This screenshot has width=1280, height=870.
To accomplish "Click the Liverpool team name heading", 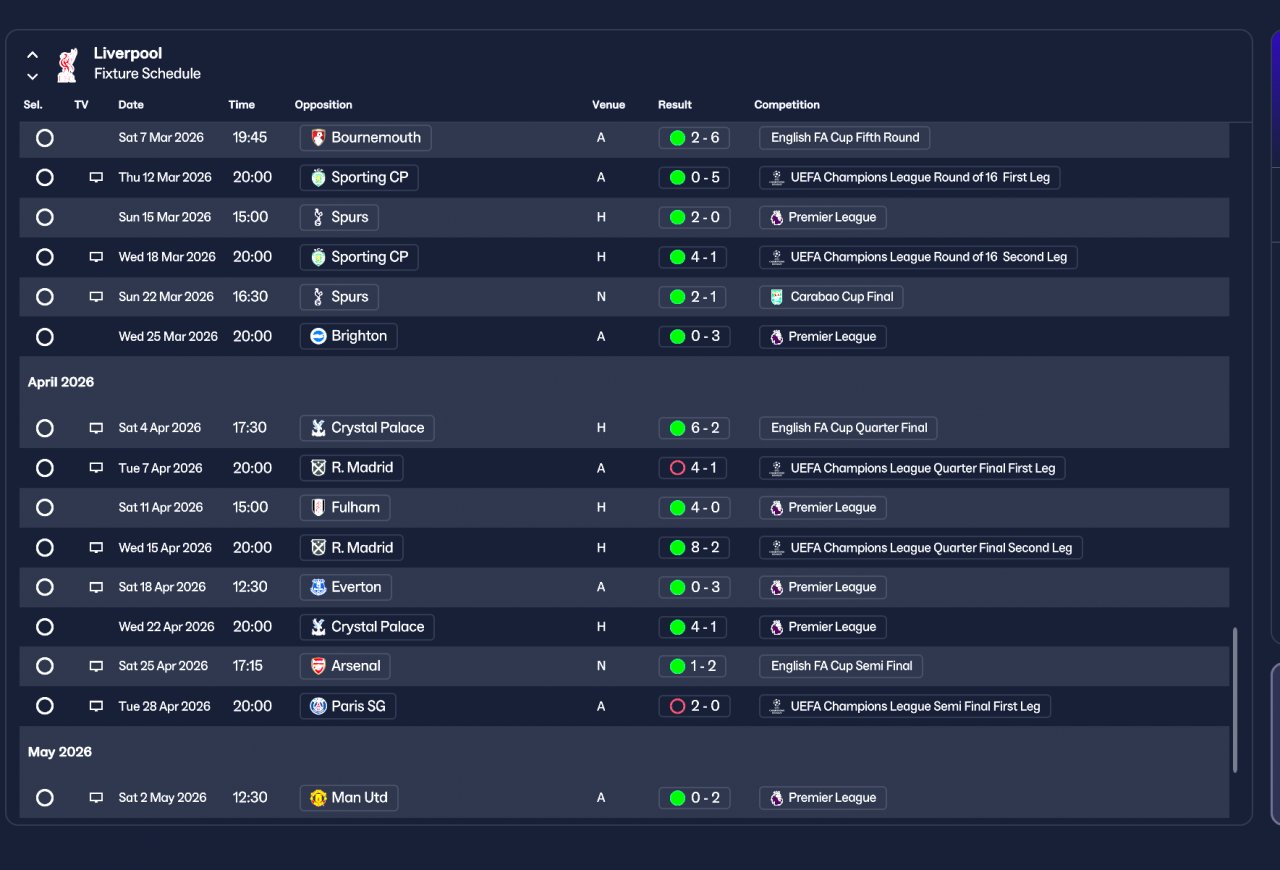I will [128, 53].
